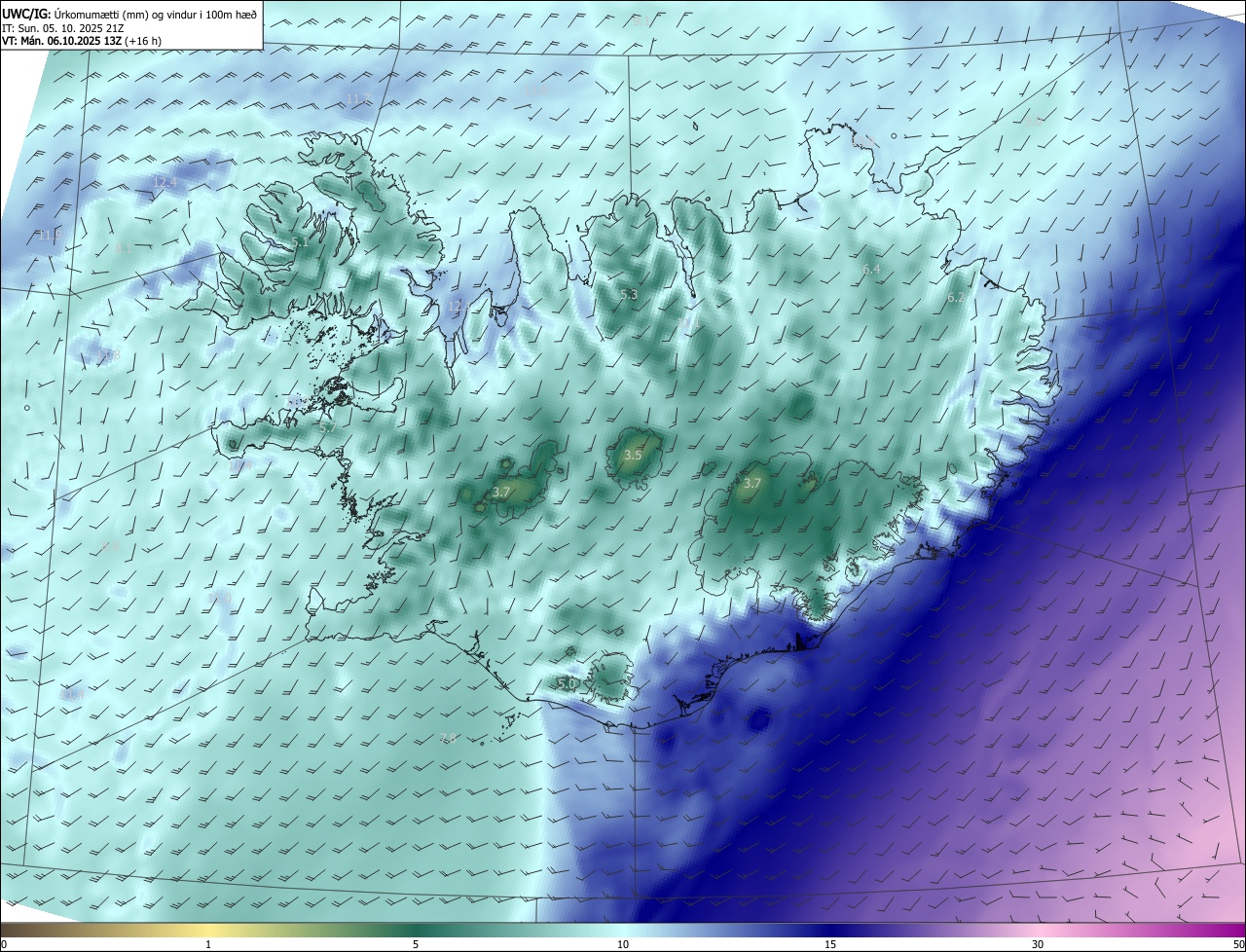Click the 12.4 value label
This screenshot has width=1246, height=952.
[x=165, y=182]
